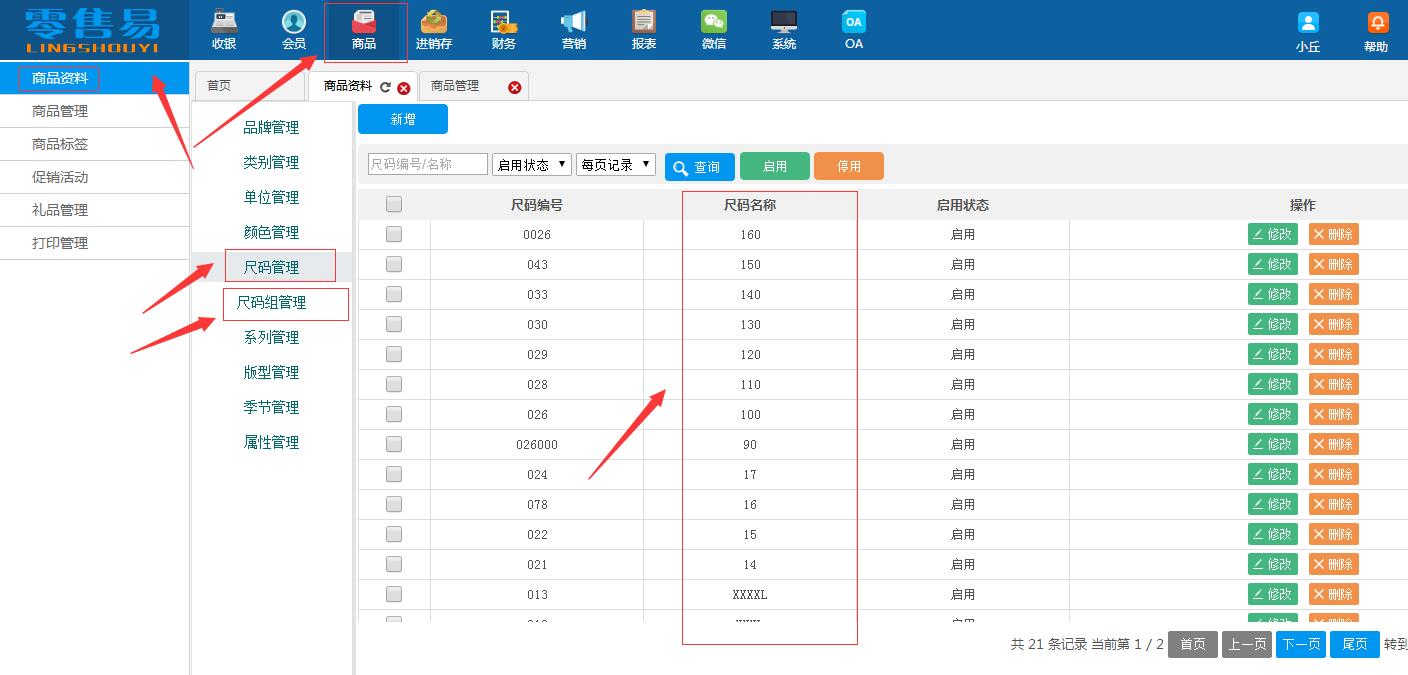Toggle the select-all checkbox in table header
Screen dimensions: 1408x675
[x=394, y=204]
